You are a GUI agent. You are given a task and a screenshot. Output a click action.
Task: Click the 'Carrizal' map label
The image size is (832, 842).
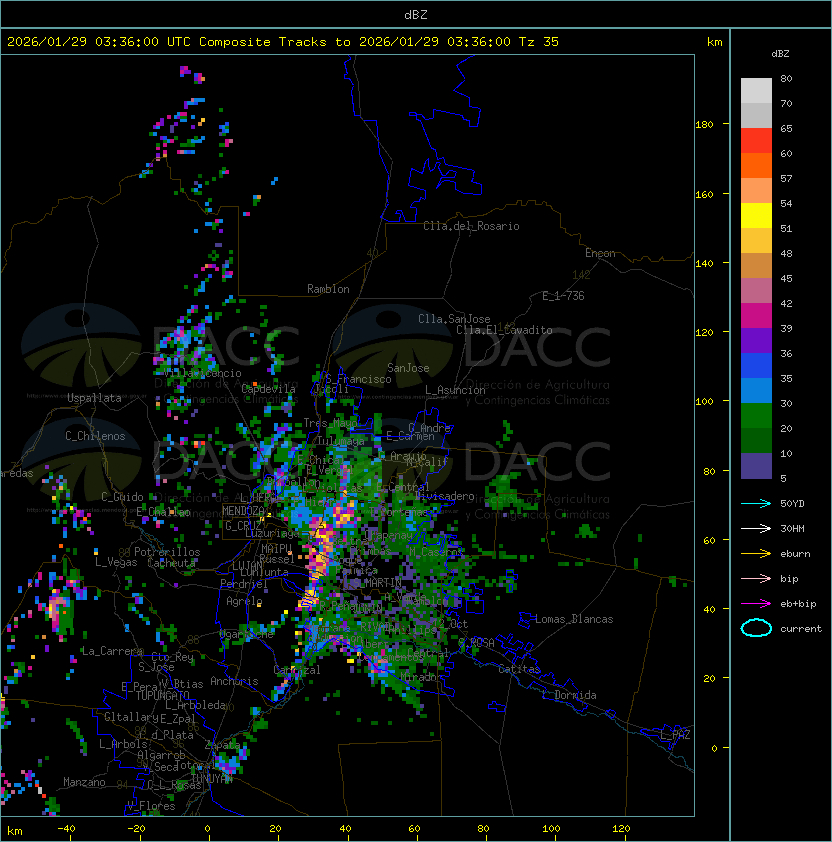pyautogui.click(x=297, y=670)
